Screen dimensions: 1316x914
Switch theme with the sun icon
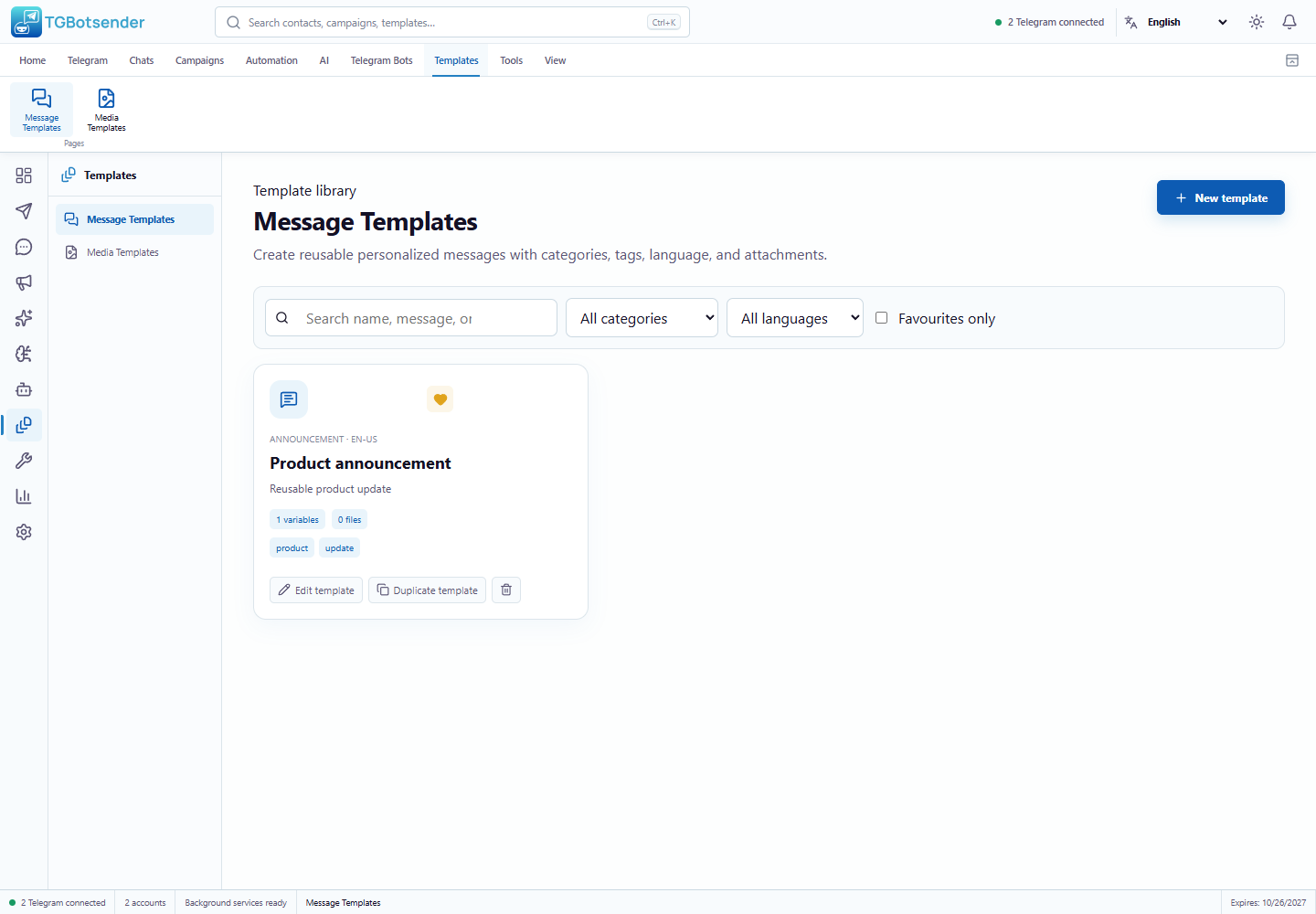pyautogui.click(x=1257, y=22)
